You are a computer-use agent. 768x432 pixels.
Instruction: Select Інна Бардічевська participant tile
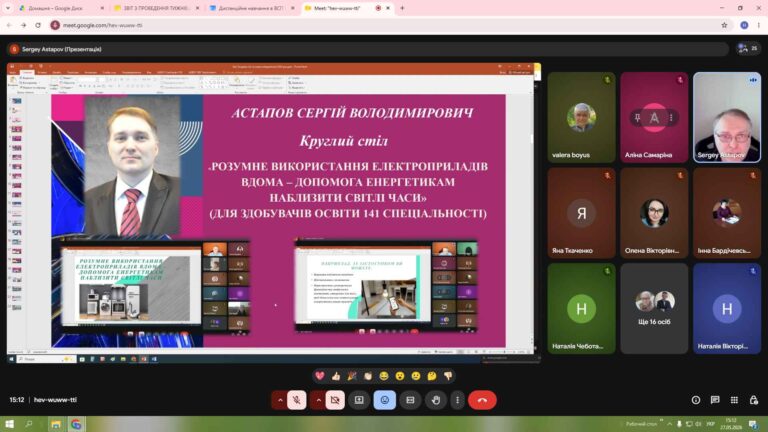click(x=727, y=213)
